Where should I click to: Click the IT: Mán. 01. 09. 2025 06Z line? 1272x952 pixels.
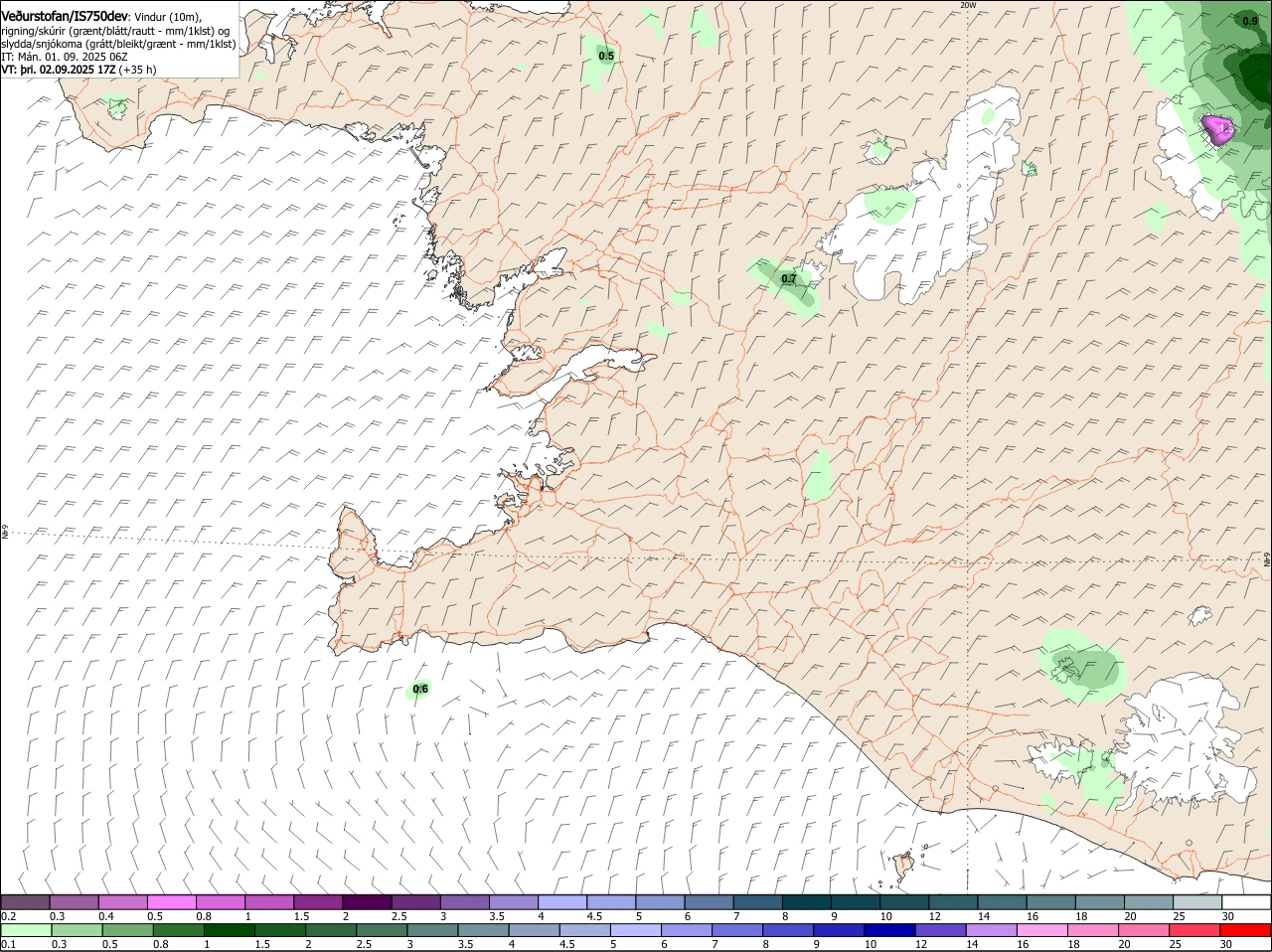[x=65, y=57]
